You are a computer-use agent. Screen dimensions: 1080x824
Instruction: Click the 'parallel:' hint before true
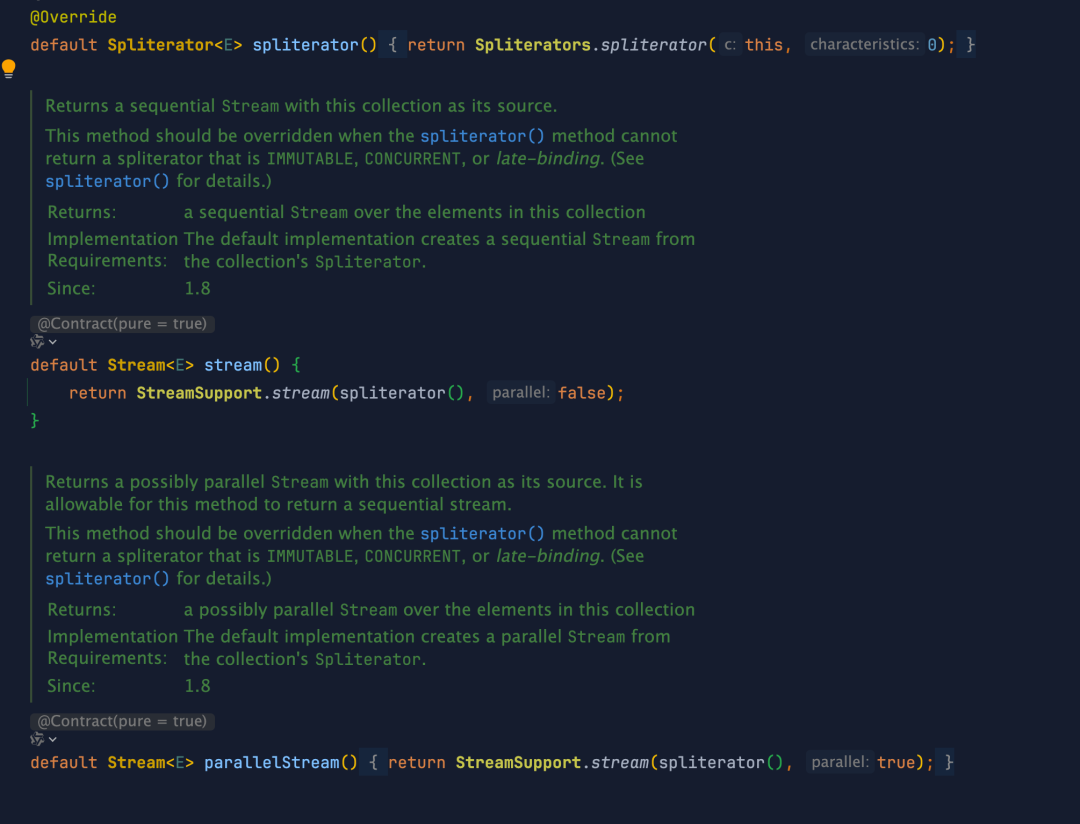pos(840,762)
